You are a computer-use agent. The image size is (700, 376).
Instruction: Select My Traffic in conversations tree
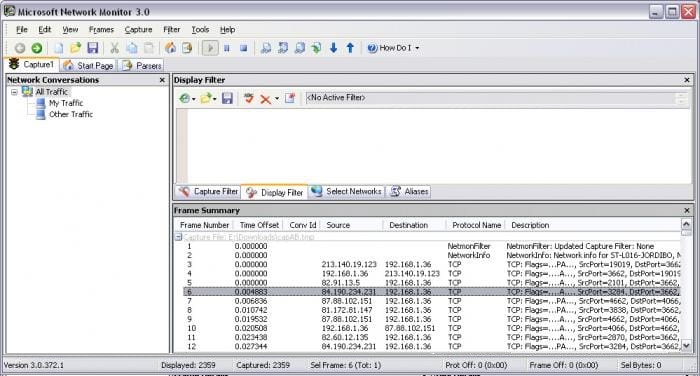coord(66,103)
